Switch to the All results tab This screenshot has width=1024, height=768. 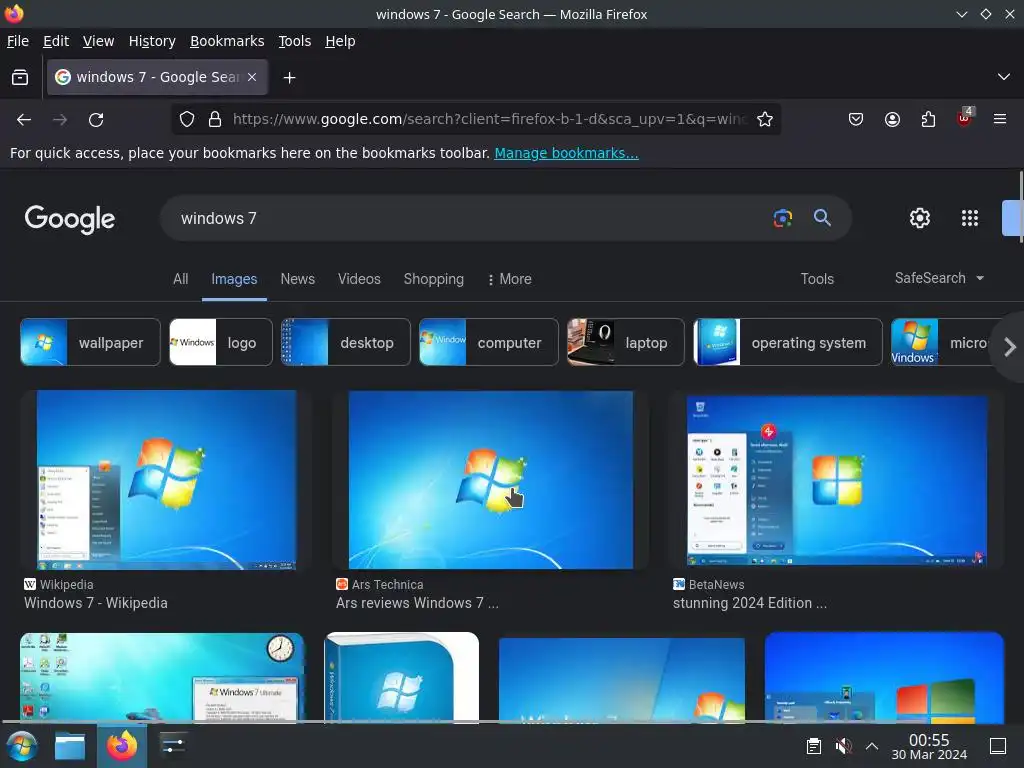[181, 279]
